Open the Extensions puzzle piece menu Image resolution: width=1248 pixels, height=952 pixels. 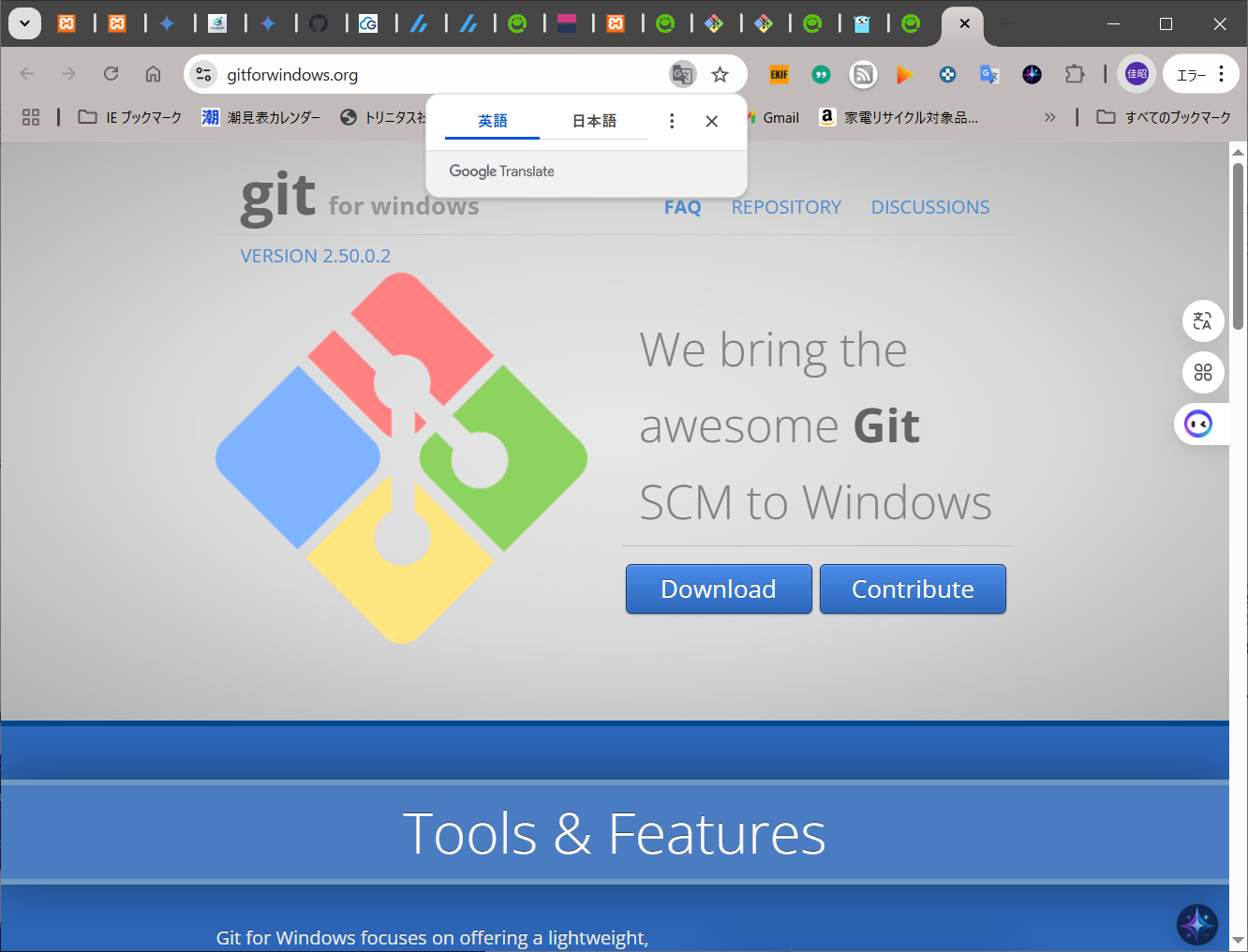[x=1075, y=74]
